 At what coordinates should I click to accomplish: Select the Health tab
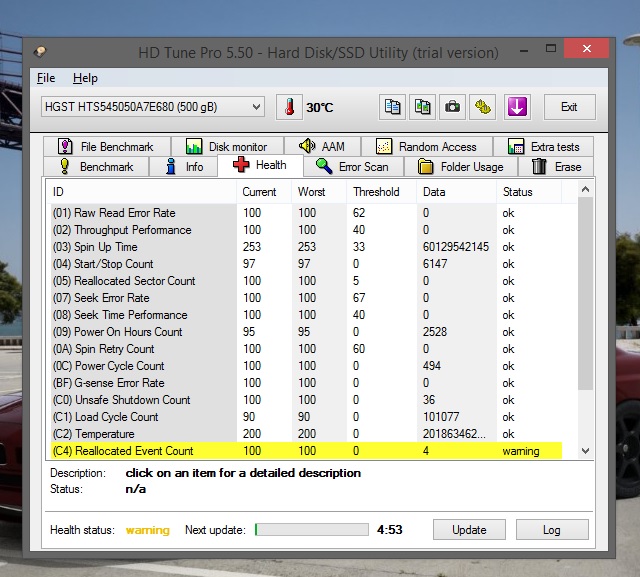pos(260,165)
